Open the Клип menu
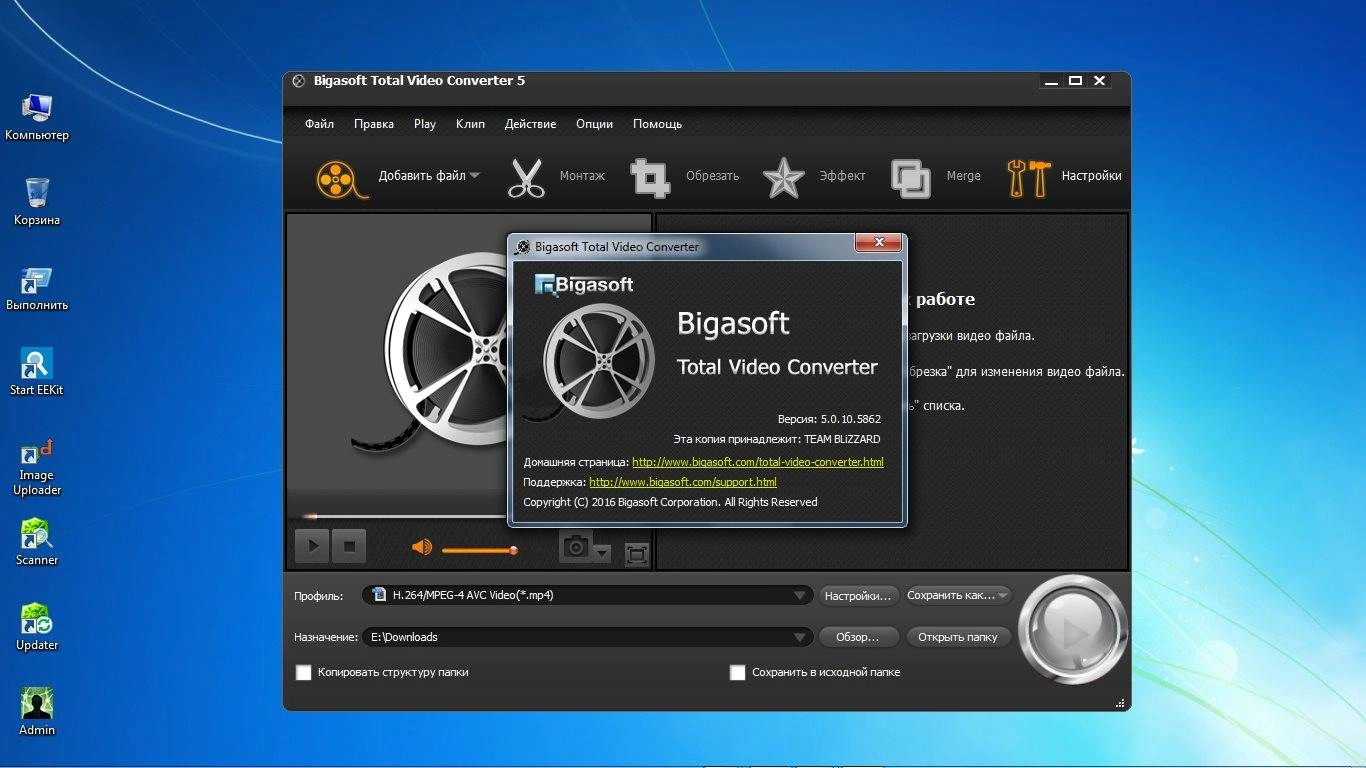 [470, 124]
